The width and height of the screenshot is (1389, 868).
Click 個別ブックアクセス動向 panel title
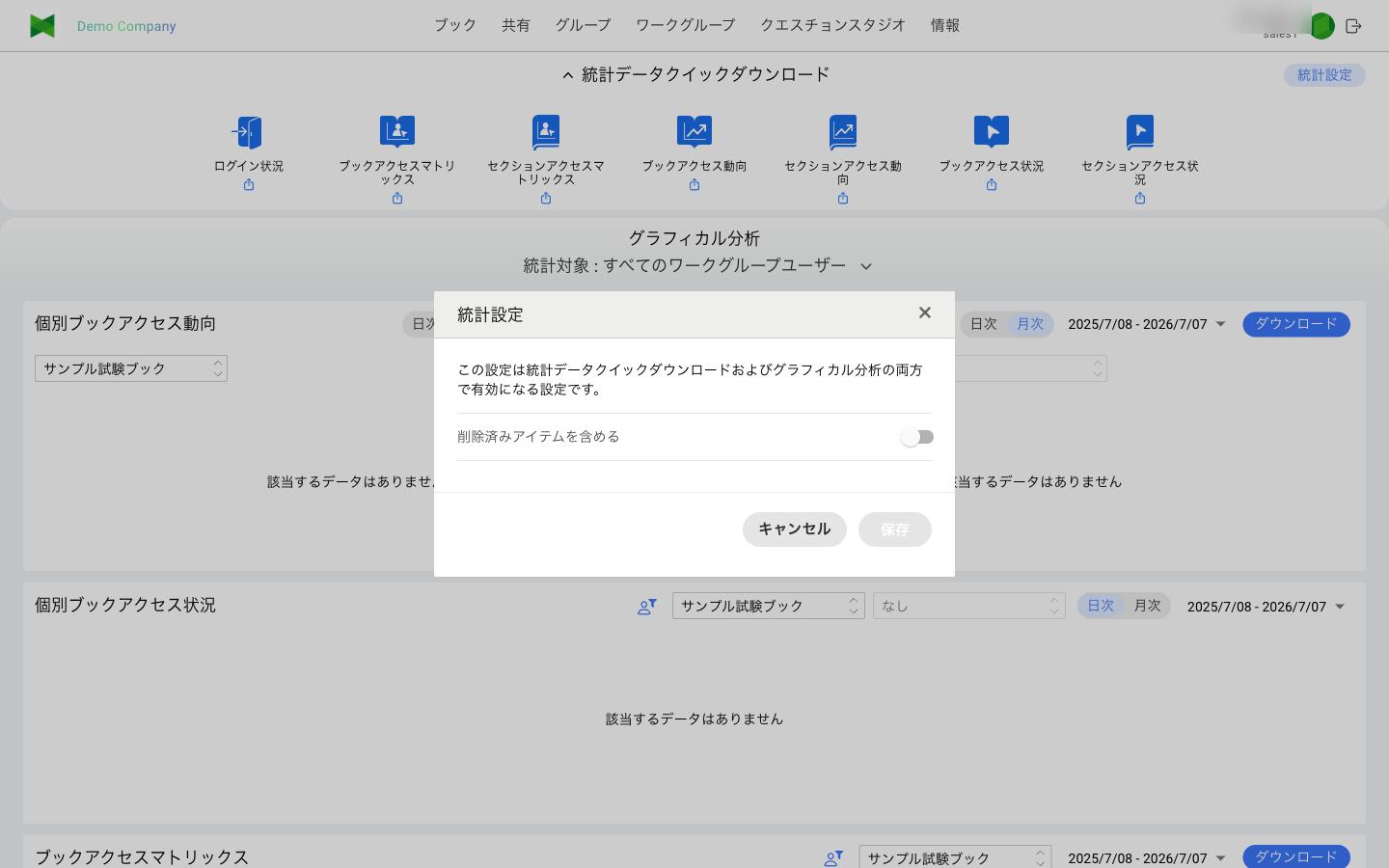click(x=125, y=323)
